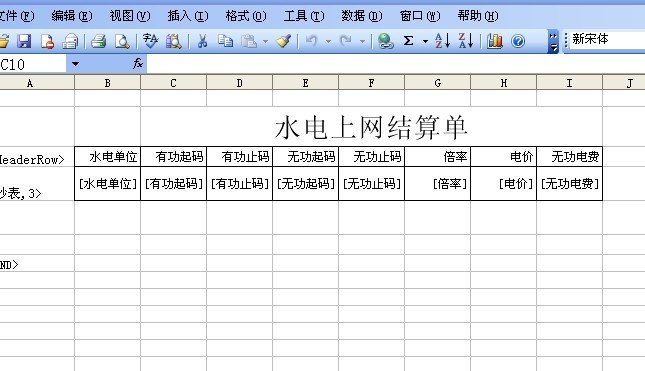Click the Permission document icon
This screenshot has height=371, width=645.
click(x=47, y=41)
